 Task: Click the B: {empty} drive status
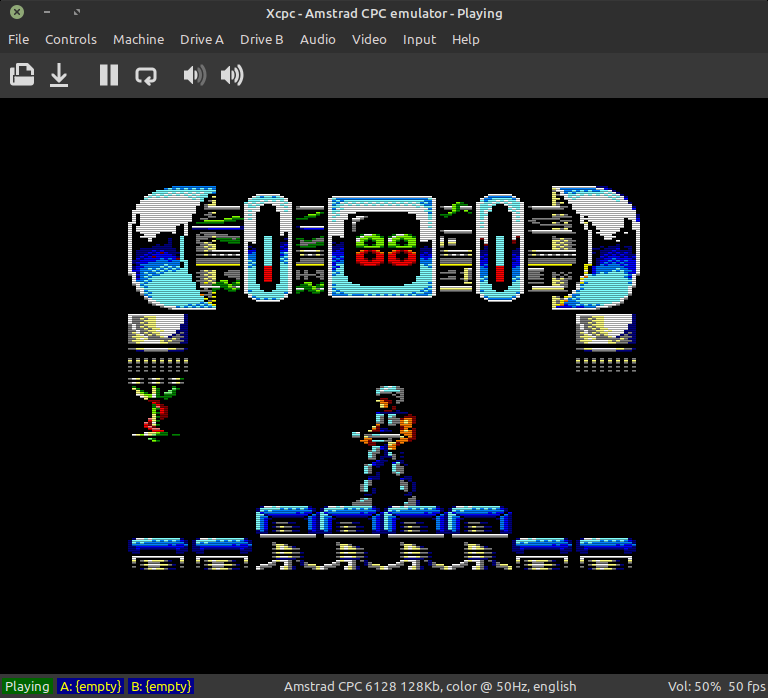161,686
